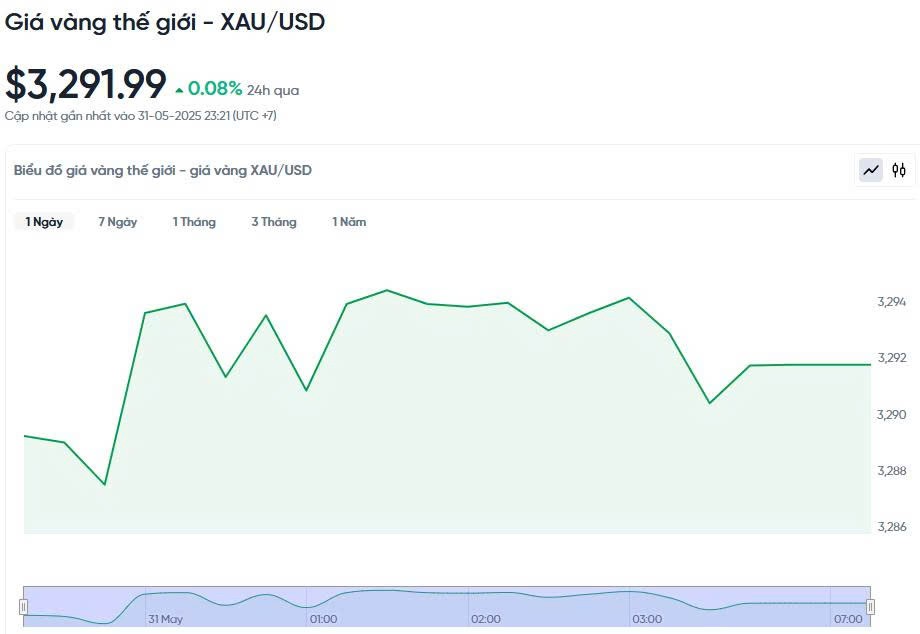Show the 1 Tháng chart range

point(194,222)
